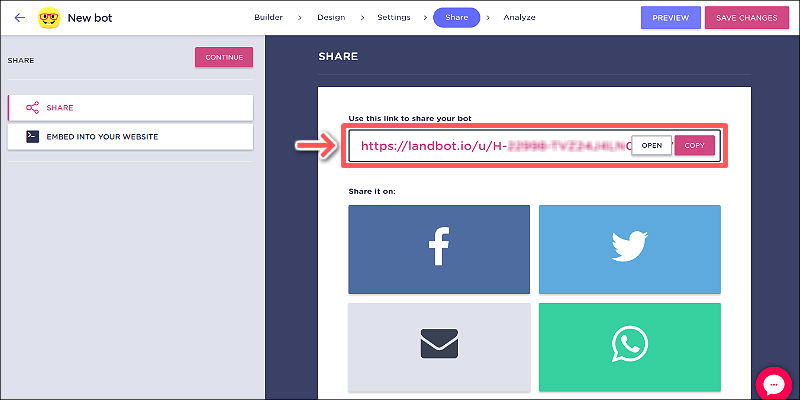Click the share nodes icon in sidebar
The height and width of the screenshot is (400, 800).
pos(32,108)
